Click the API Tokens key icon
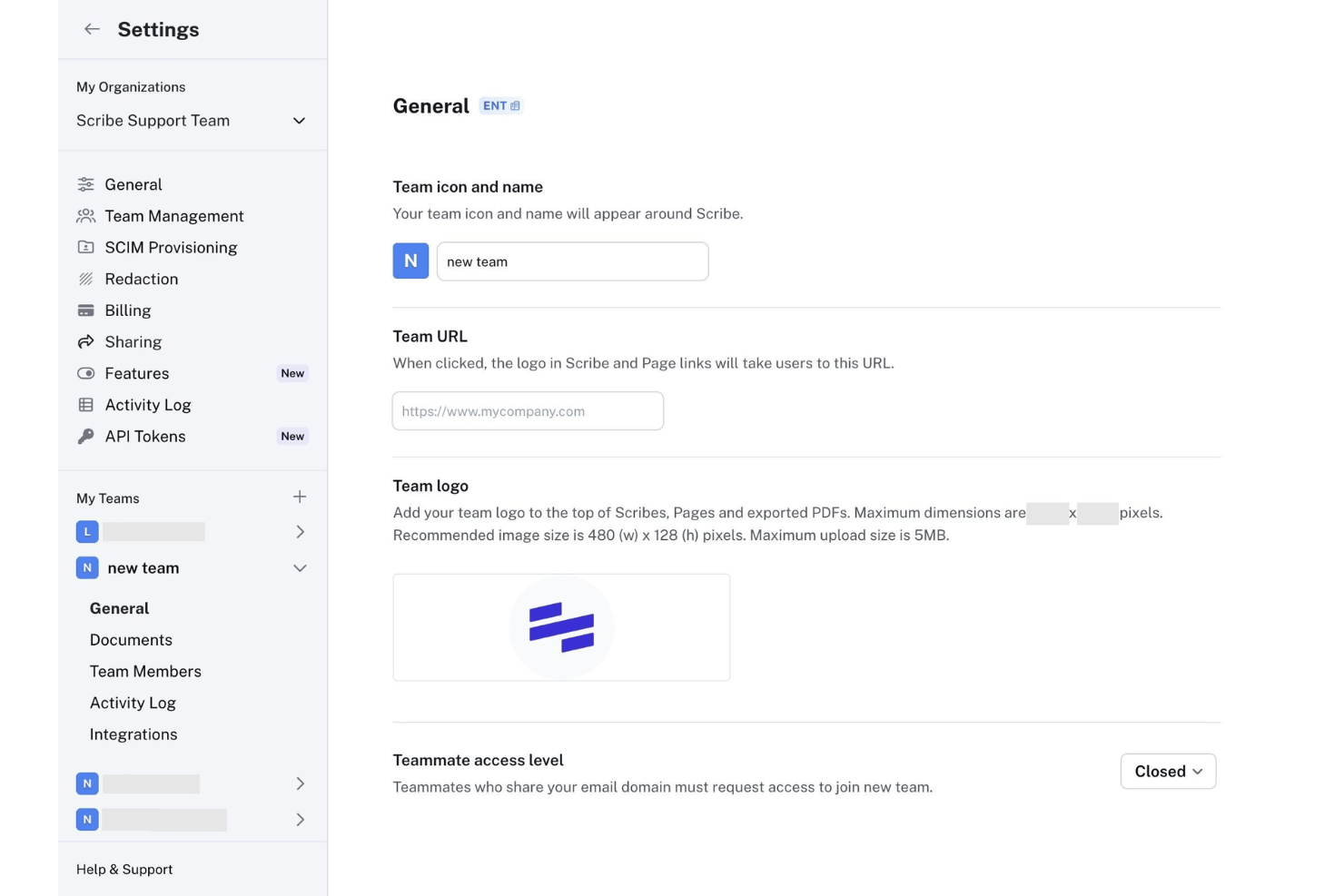Viewport: 1344px width, 896px height. [86, 437]
